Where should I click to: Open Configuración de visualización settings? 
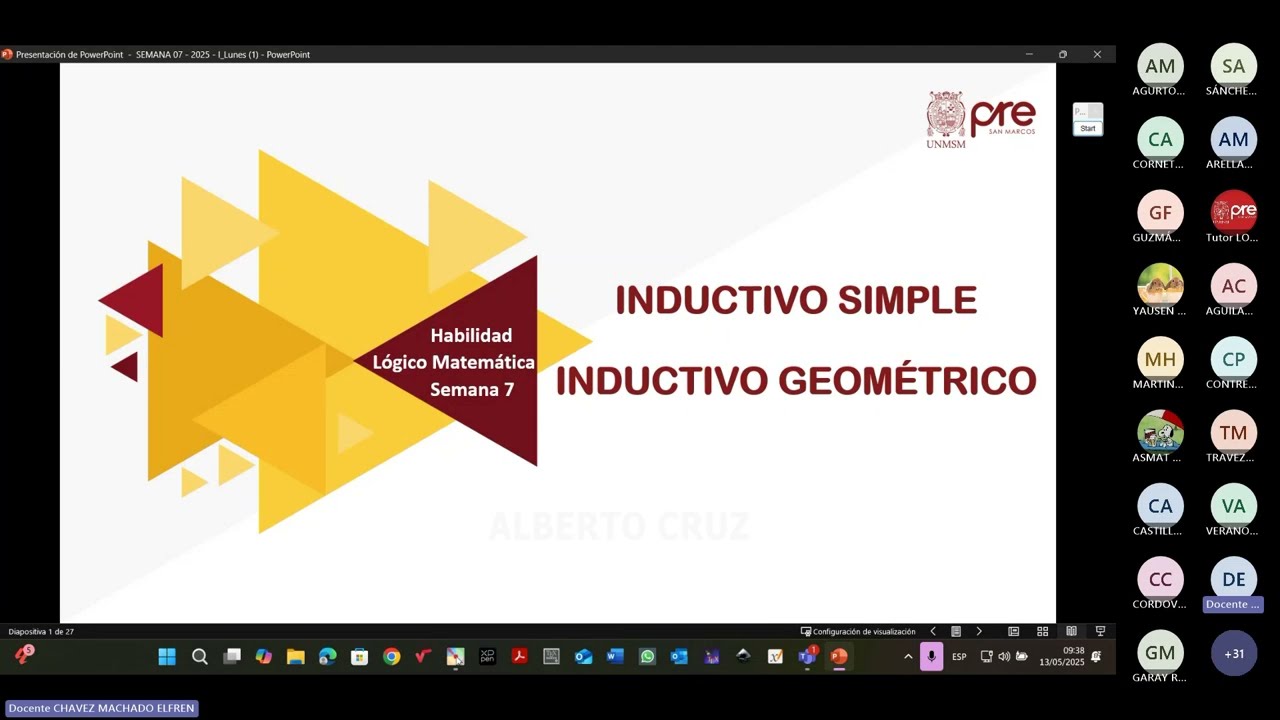(x=858, y=631)
